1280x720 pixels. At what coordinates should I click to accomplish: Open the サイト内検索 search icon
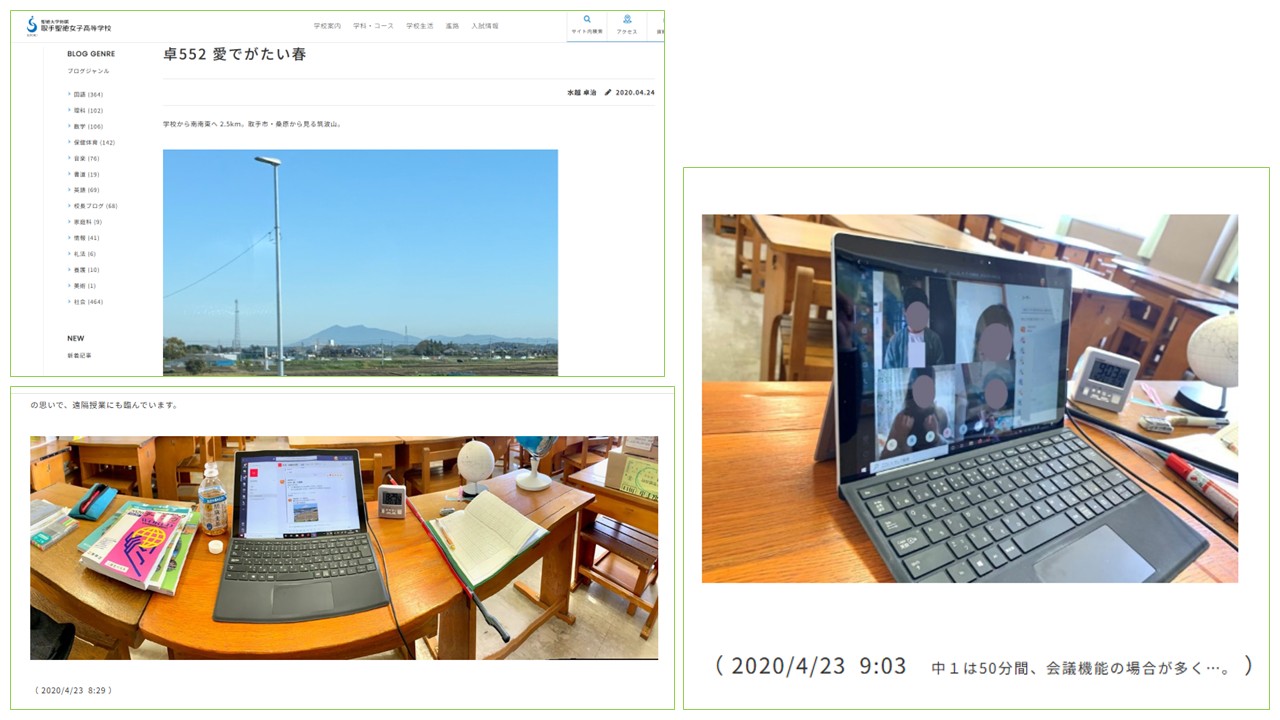(586, 24)
